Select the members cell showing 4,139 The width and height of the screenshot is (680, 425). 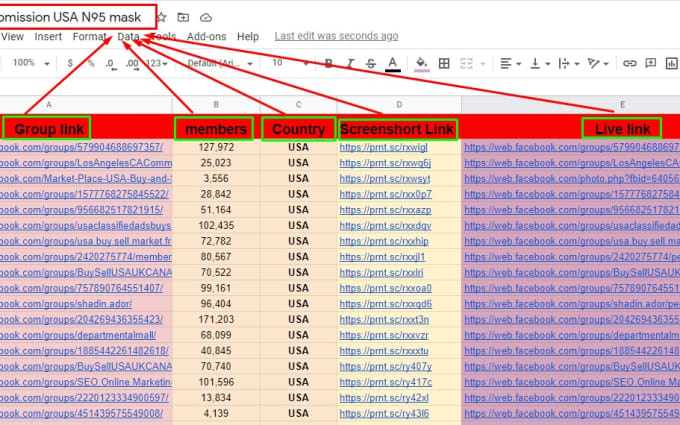[216, 413]
